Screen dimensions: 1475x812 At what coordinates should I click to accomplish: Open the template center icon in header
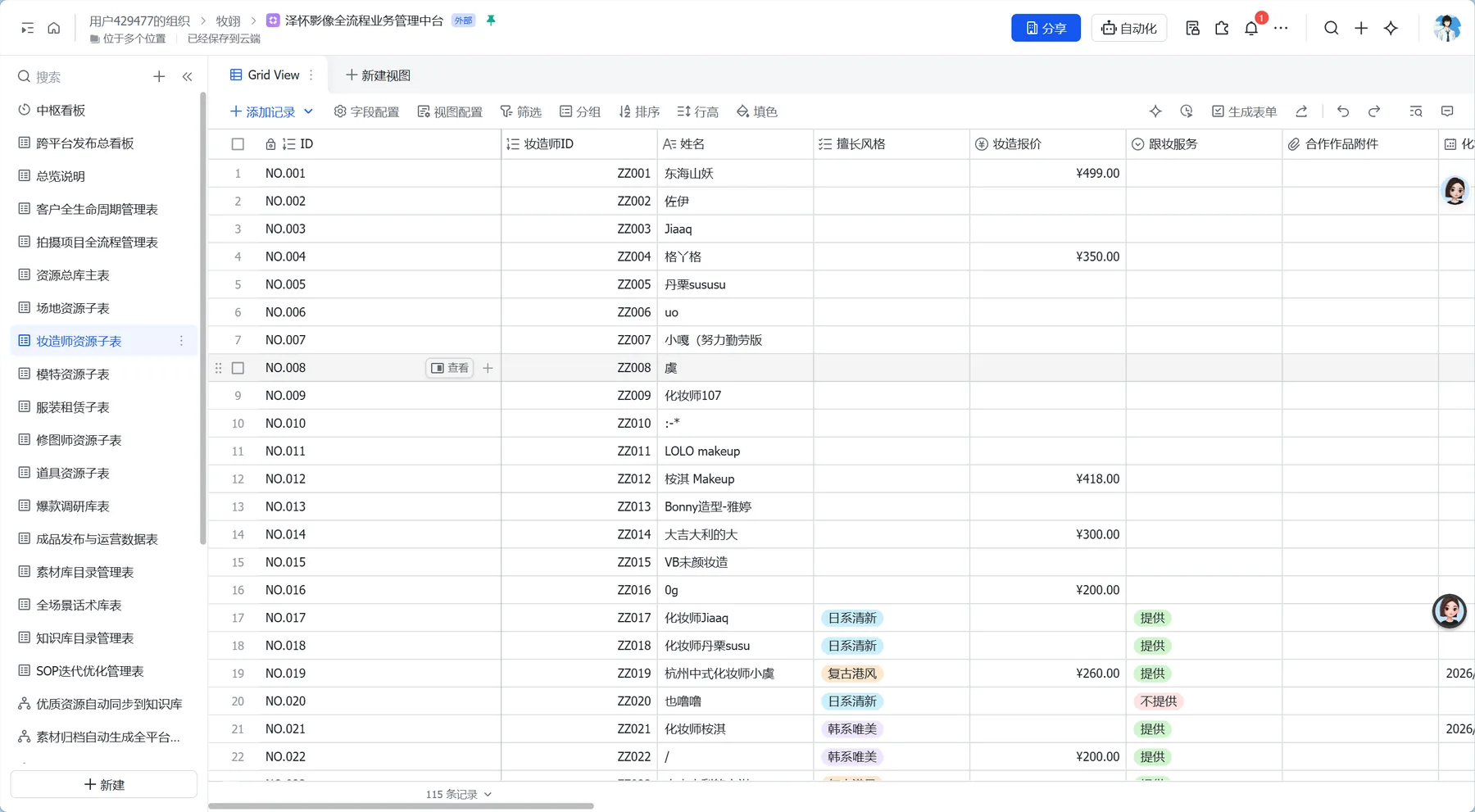pyautogui.click(x=1192, y=28)
